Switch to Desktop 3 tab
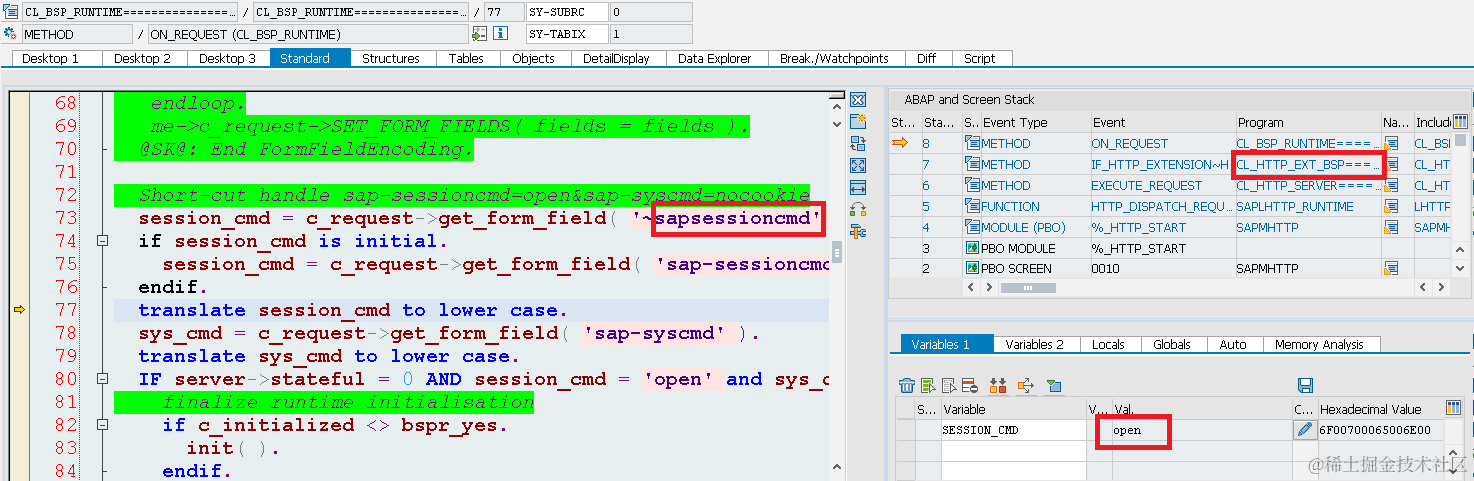The height and width of the screenshot is (481, 1474). pos(227,58)
